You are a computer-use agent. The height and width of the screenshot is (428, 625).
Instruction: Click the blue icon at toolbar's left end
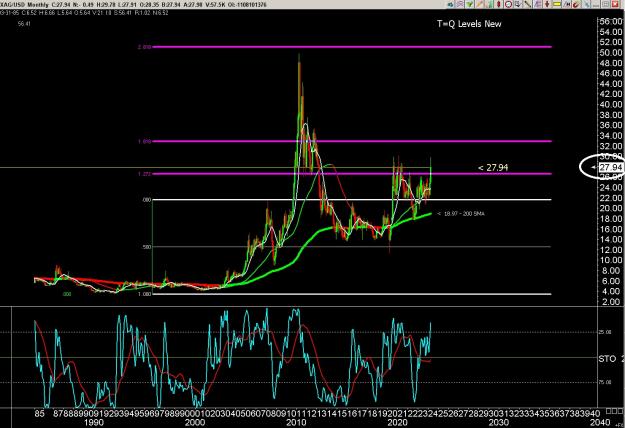click(x=450, y=4)
